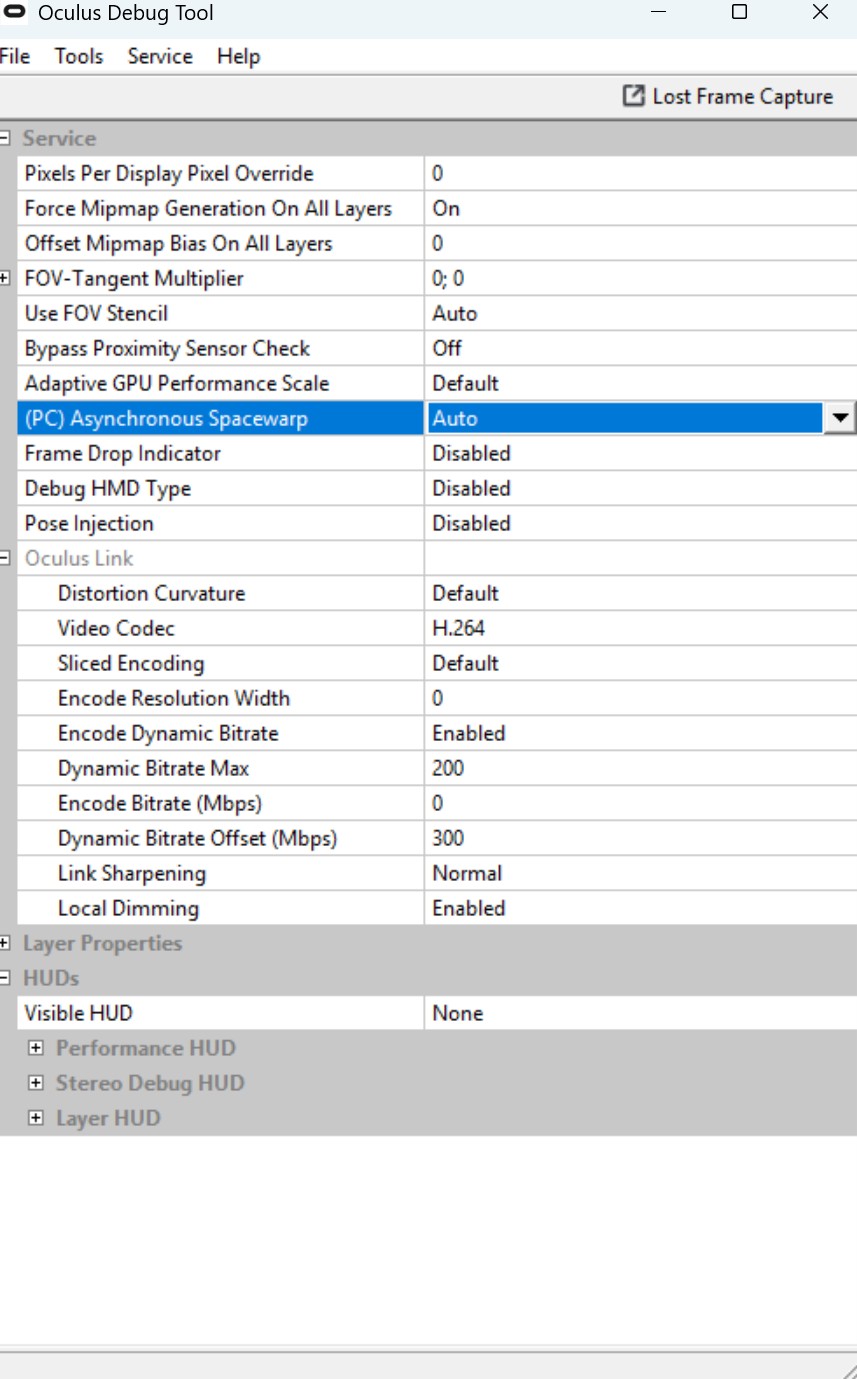Click Distortion Curvature Default value
The width and height of the screenshot is (857, 1379).
[x=640, y=593]
